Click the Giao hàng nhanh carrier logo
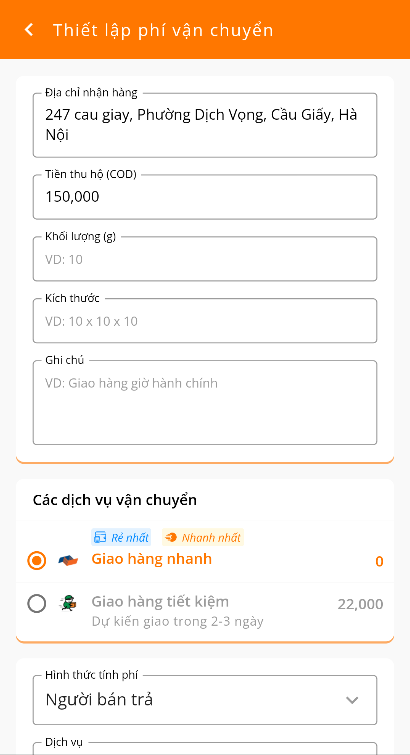The width and height of the screenshot is (410, 755). (68, 560)
